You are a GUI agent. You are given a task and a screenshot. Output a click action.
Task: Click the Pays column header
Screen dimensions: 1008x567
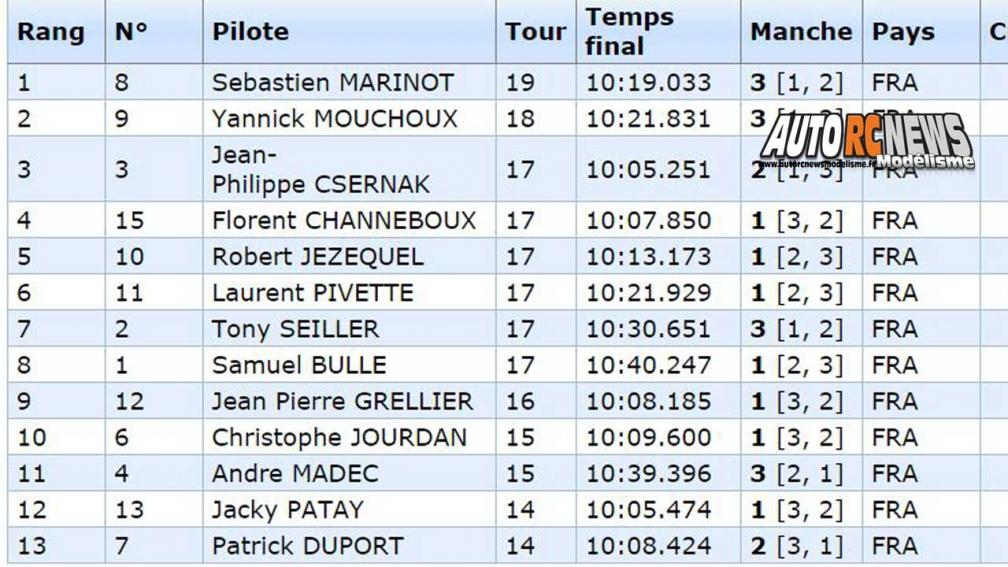903,32
